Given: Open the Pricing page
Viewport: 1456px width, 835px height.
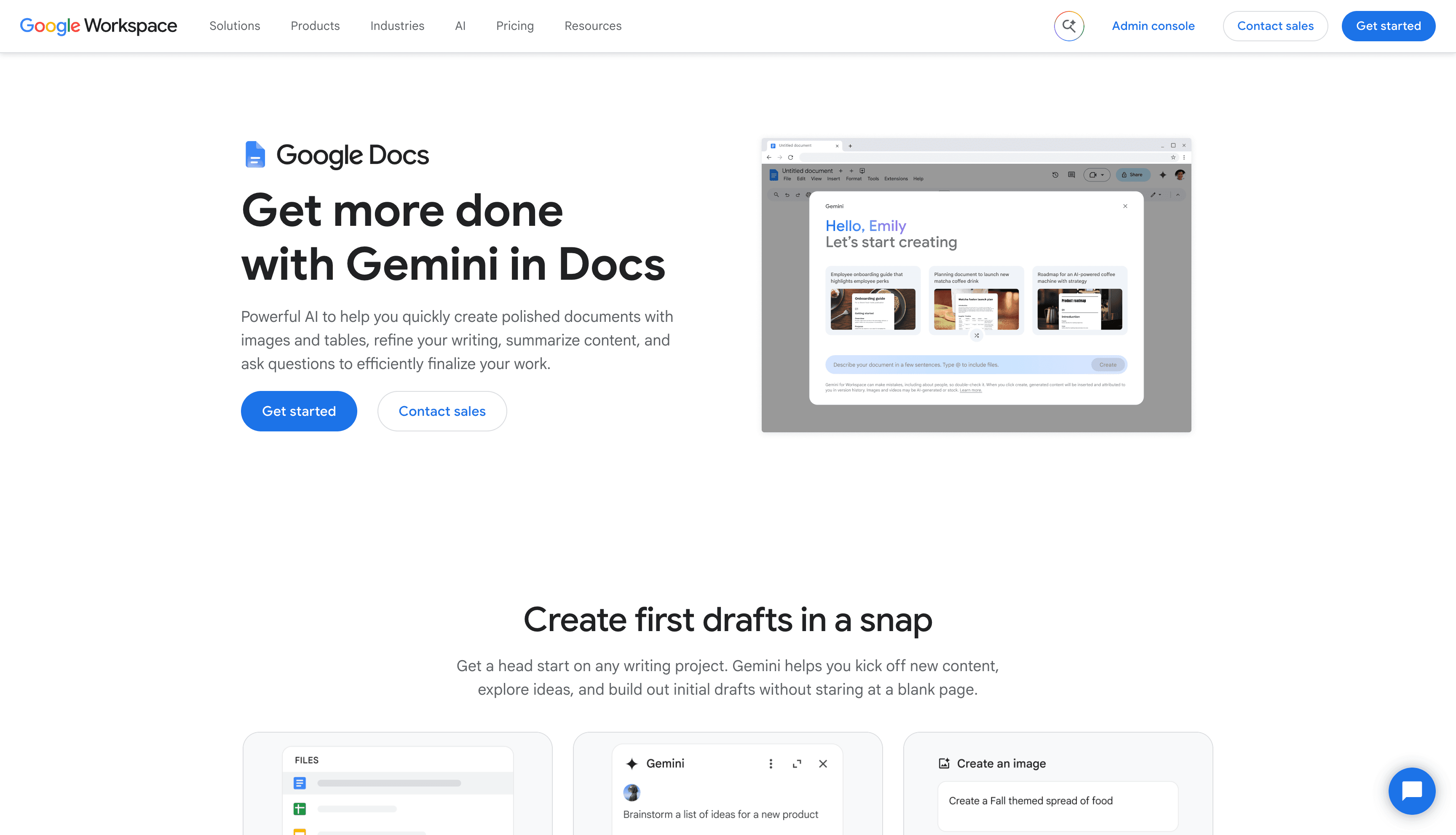Looking at the screenshot, I should point(515,26).
